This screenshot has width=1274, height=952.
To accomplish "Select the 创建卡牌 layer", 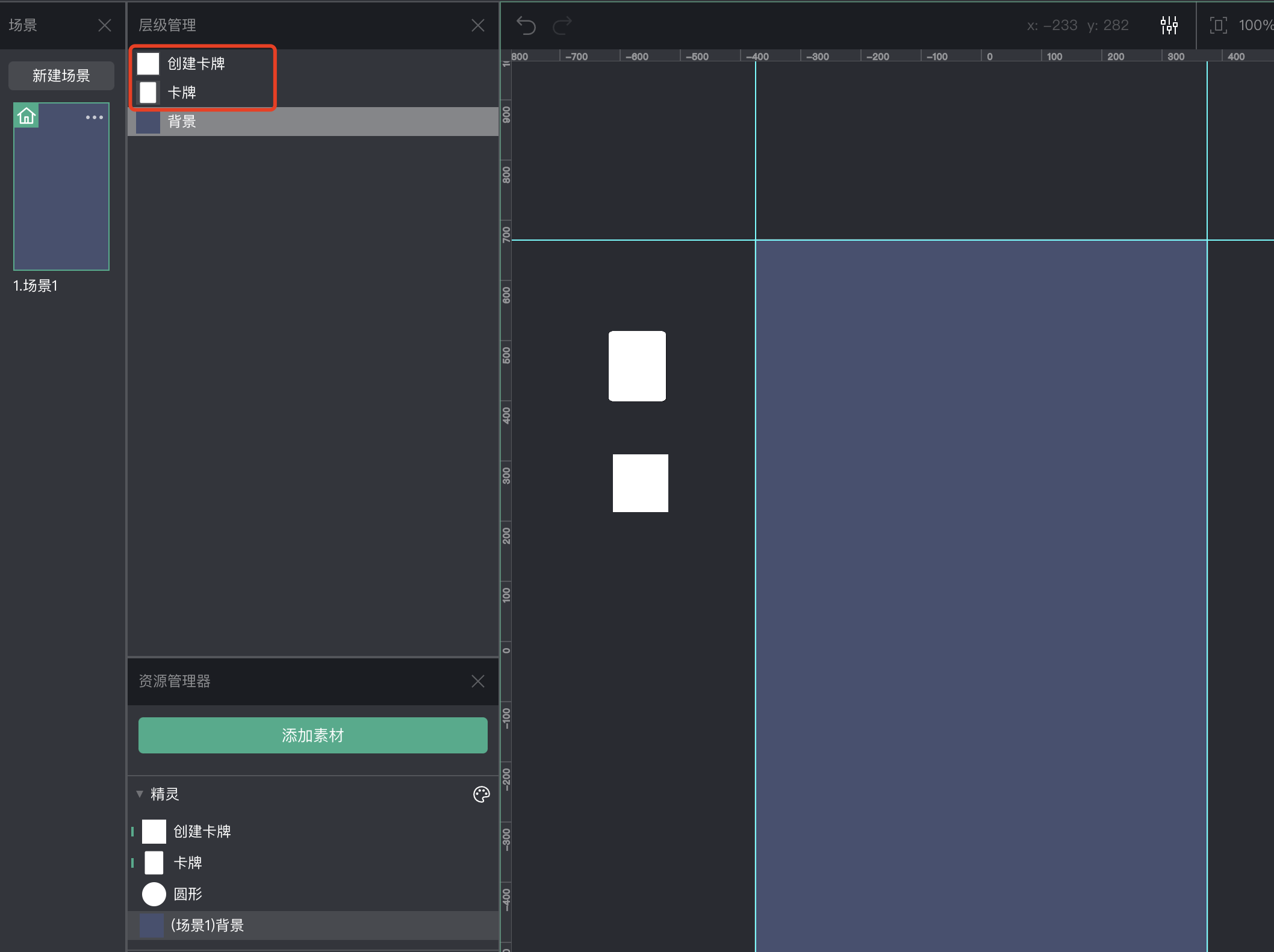I will [x=196, y=64].
